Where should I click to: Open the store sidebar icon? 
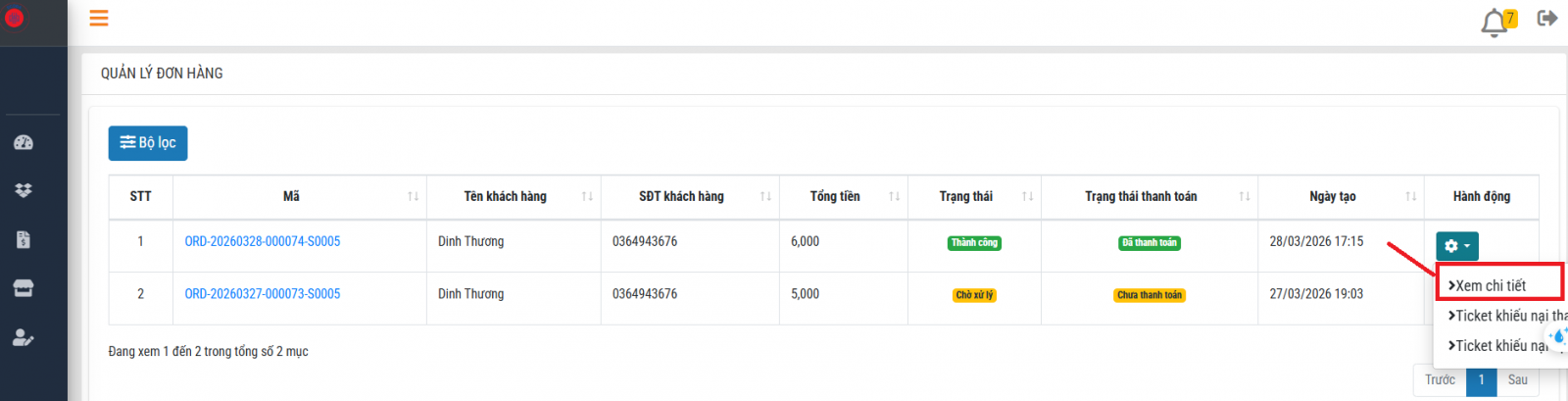coord(24,288)
